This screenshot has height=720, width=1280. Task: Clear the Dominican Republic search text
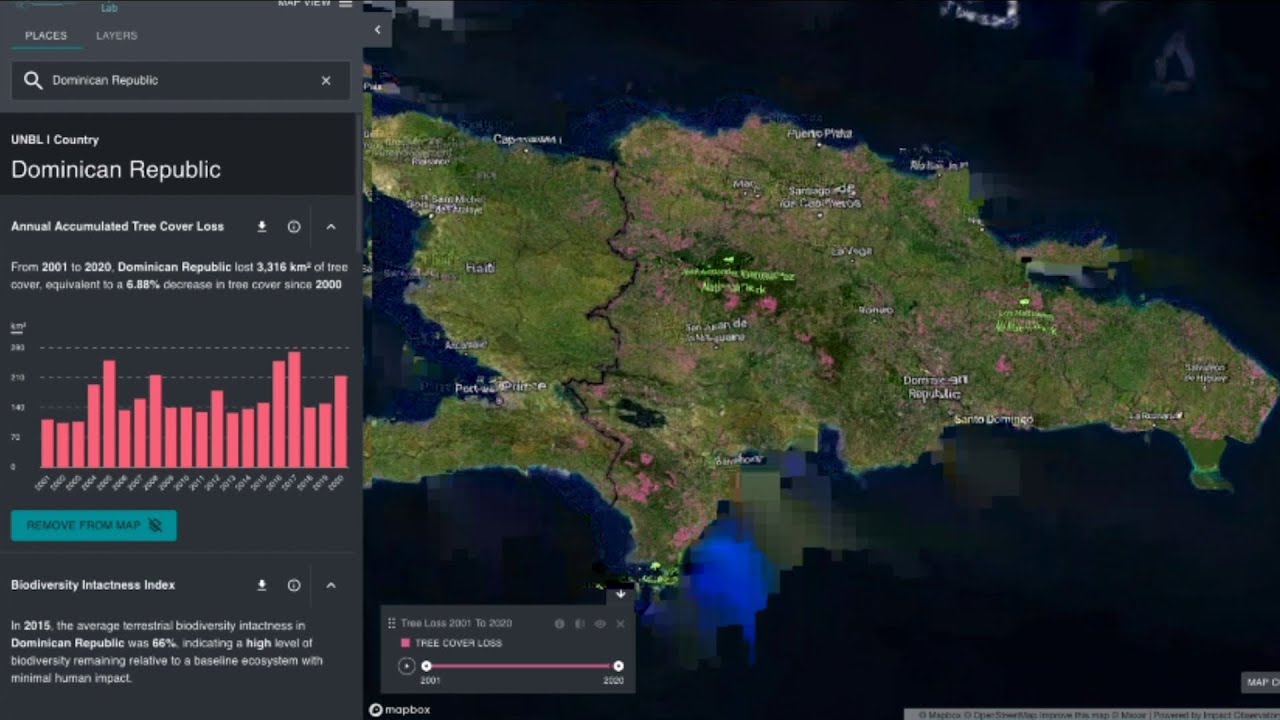[x=326, y=80]
